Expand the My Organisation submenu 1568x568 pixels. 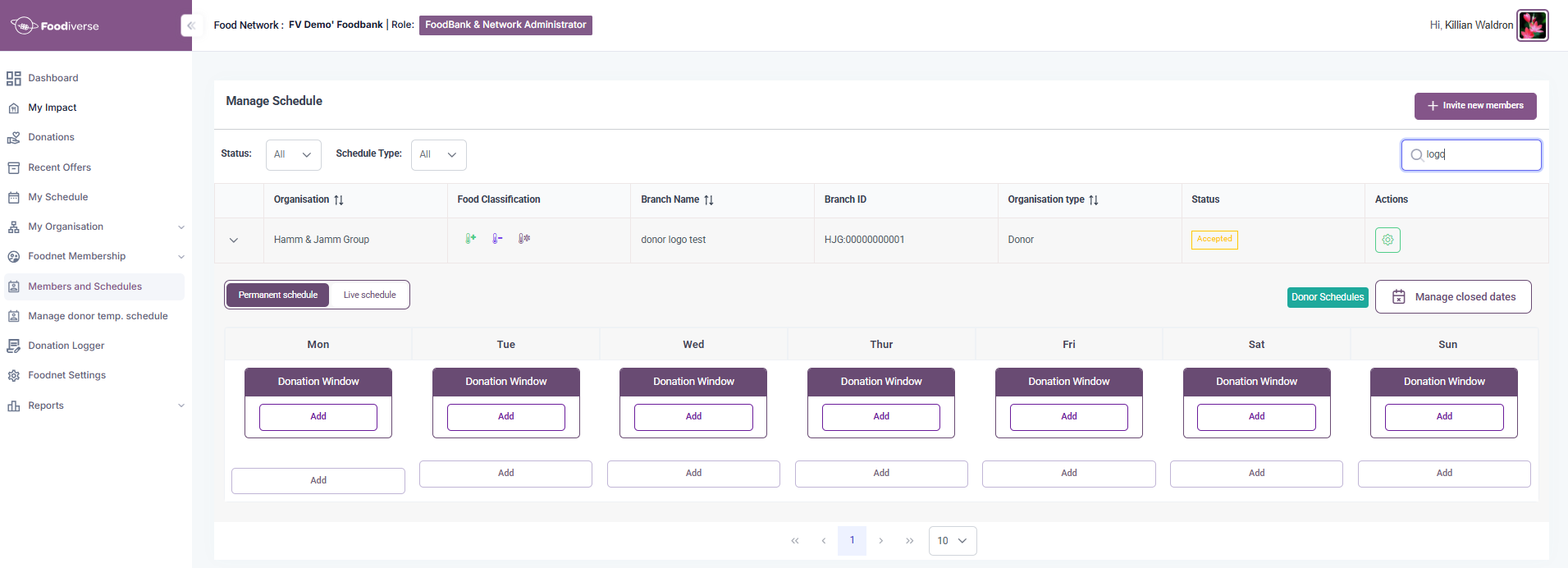pyautogui.click(x=181, y=227)
